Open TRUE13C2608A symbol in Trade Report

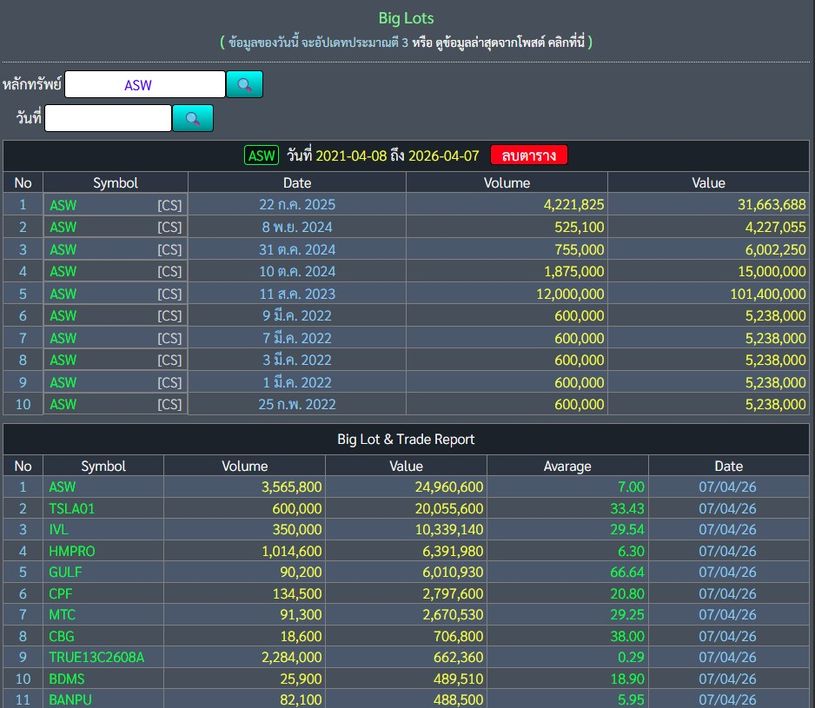tap(96, 657)
